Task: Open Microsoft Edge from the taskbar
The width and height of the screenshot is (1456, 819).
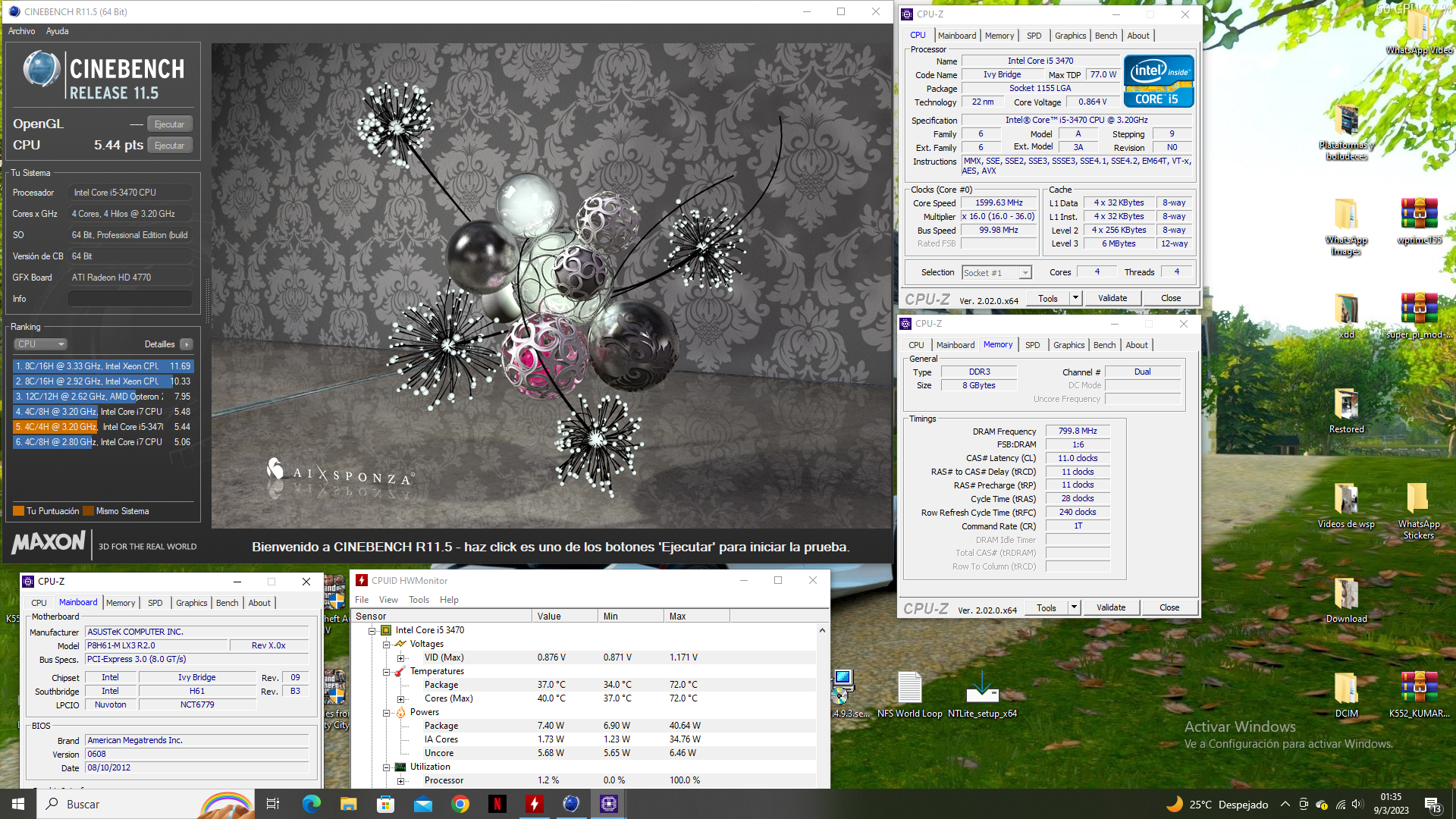Action: (311, 804)
